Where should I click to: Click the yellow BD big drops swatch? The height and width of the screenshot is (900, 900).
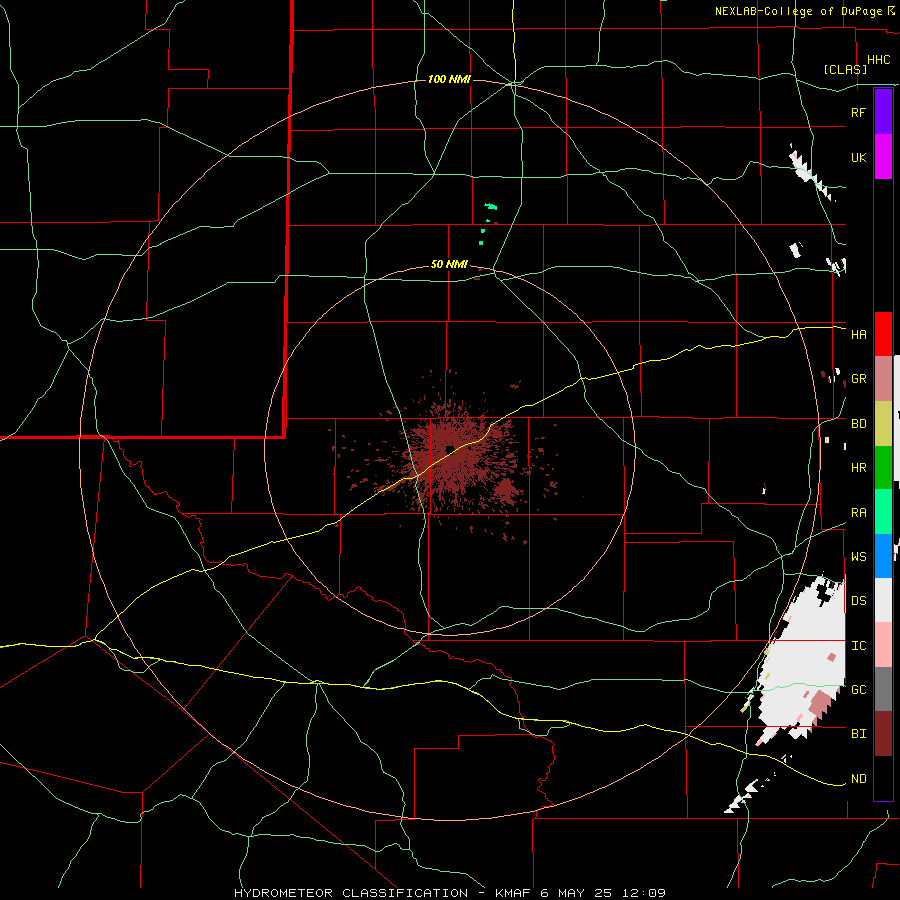click(x=883, y=424)
